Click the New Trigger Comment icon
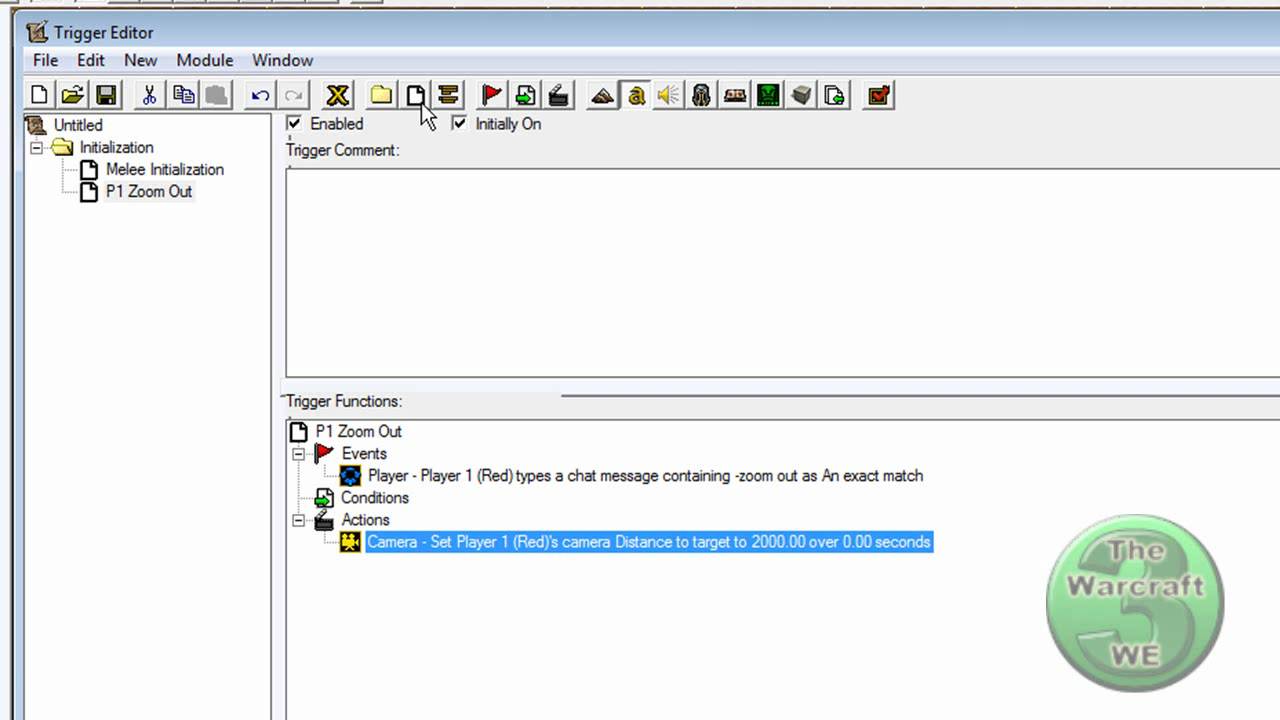1280x720 pixels. point(448,95)
